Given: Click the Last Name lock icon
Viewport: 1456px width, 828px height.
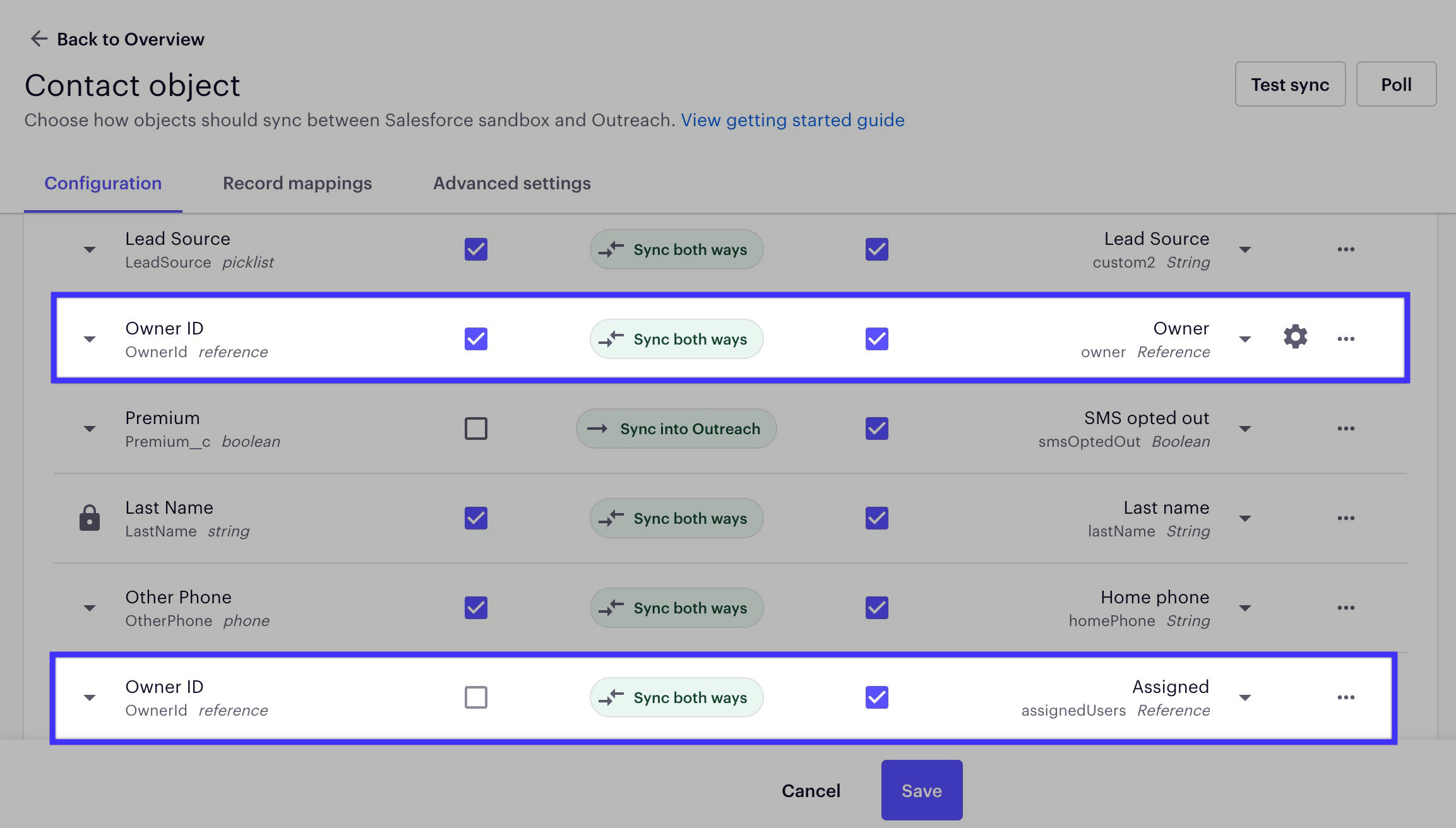Looking at the screenshot, I should [x=90, y=518].
